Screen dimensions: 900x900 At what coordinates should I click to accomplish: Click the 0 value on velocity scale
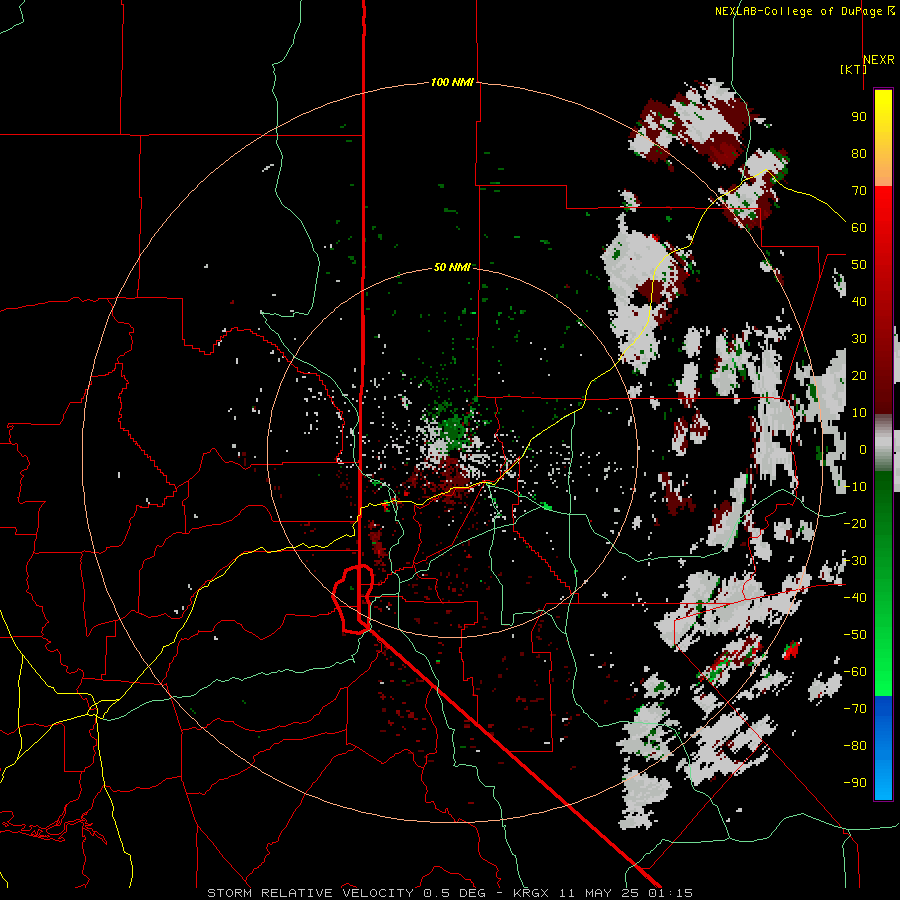pyautogui.click(x=863, y=449)
